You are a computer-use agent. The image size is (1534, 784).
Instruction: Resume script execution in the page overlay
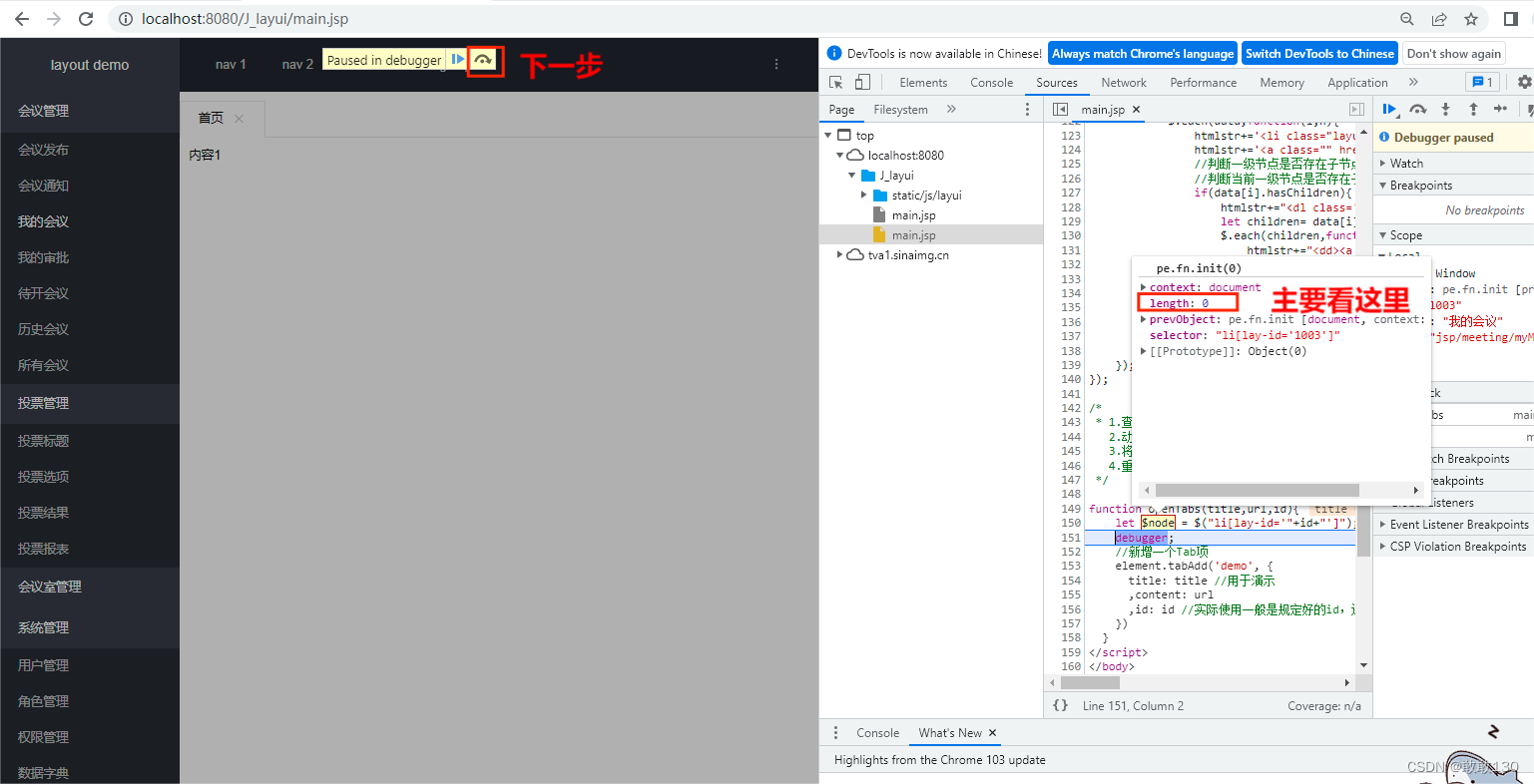coord(457,60)
